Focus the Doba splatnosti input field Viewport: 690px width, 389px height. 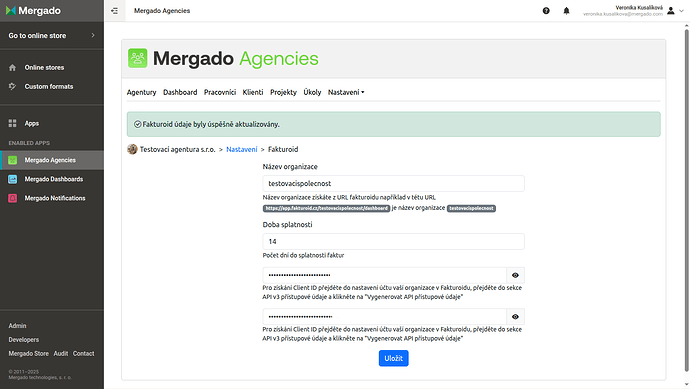coord(393,242)
